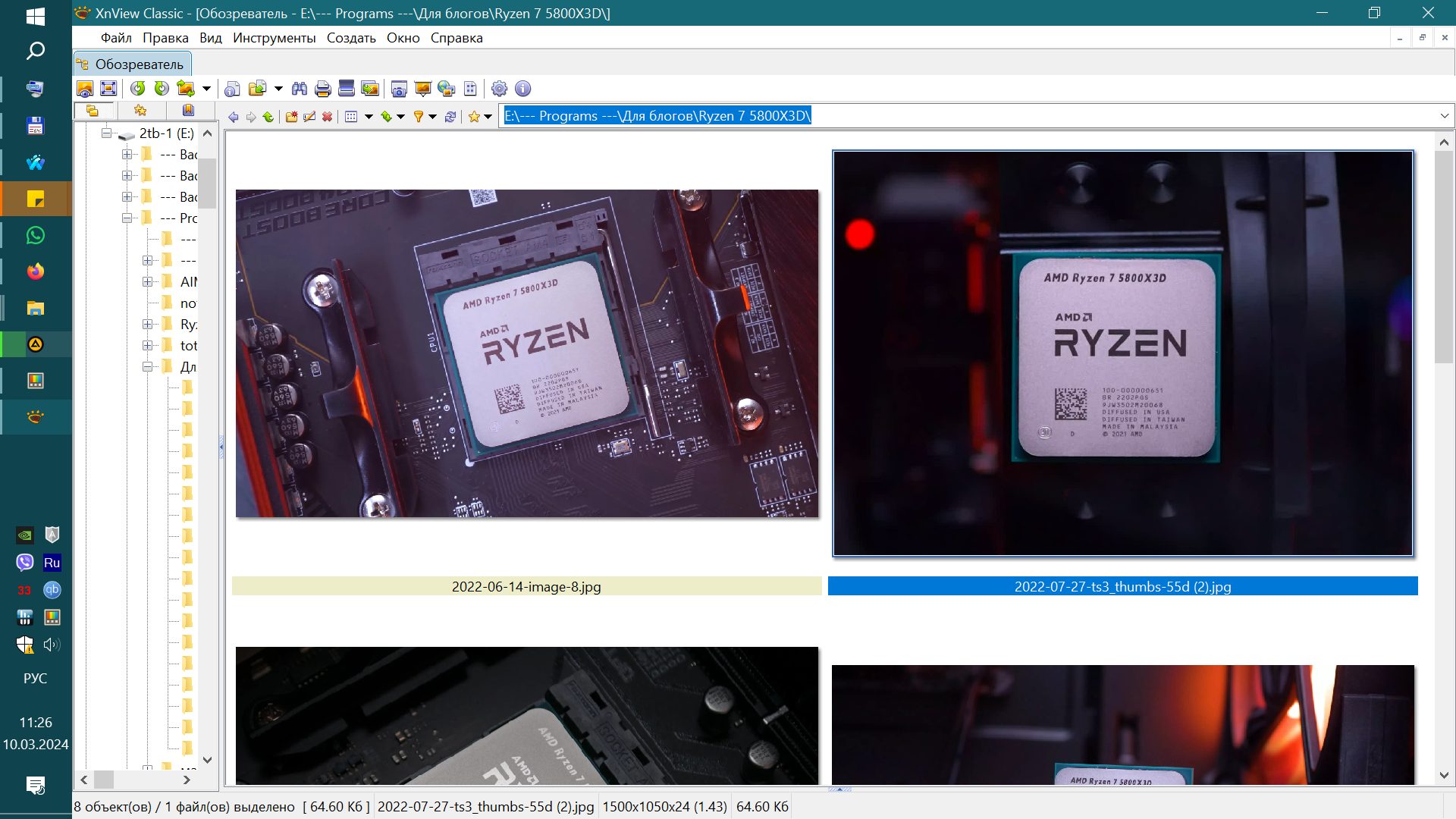Click the fullscreen view toolbar icon

(108, 89)
